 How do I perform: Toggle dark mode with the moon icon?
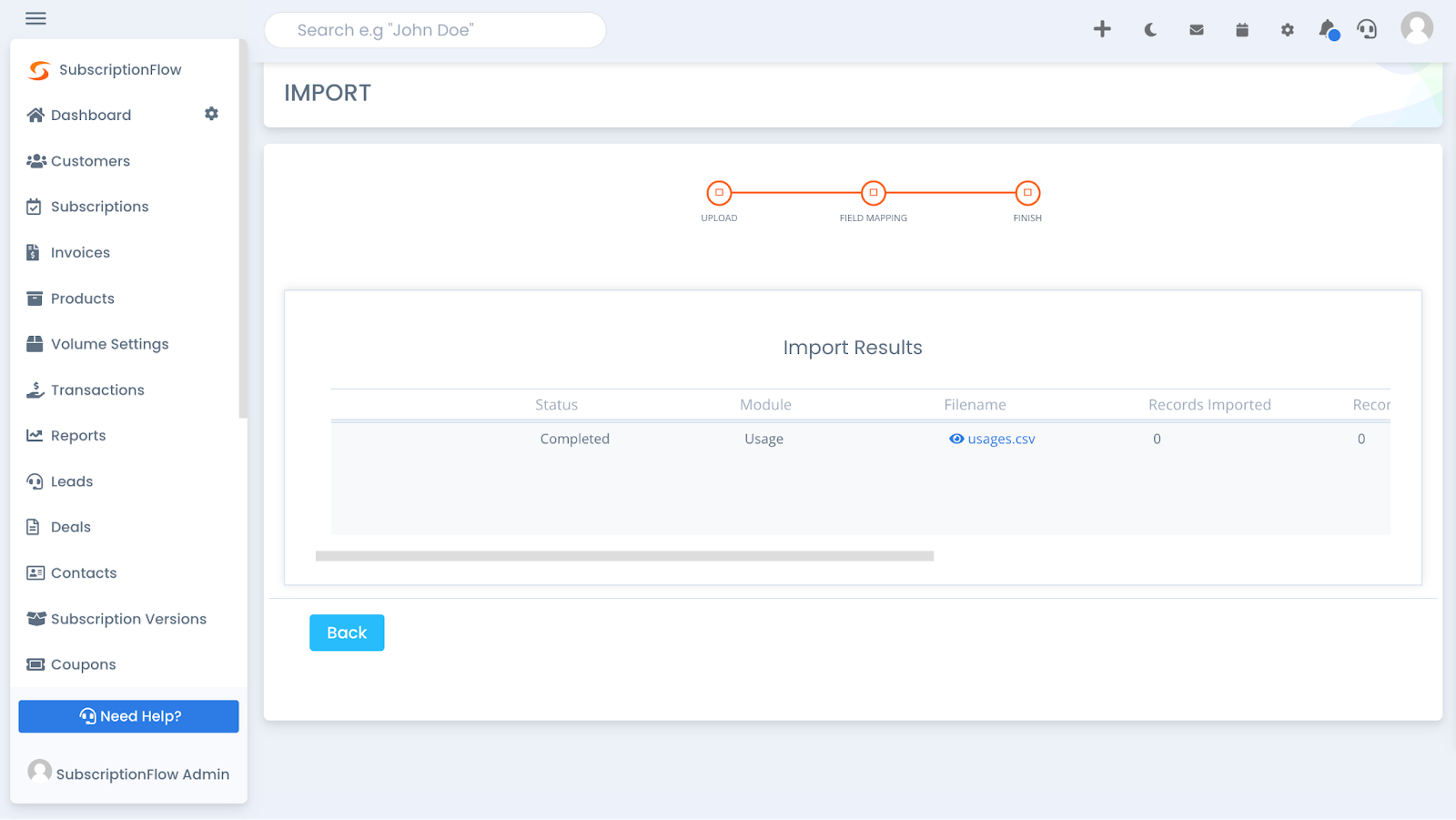pyautogui.click(x=1149, y=29)
